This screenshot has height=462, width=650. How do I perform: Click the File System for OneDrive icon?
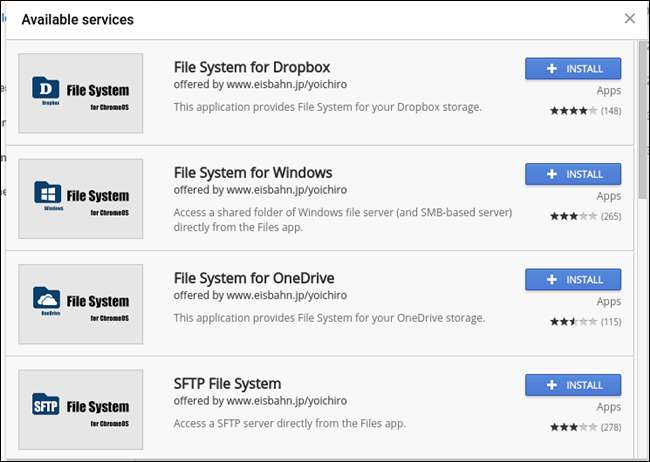click(80, 303)
